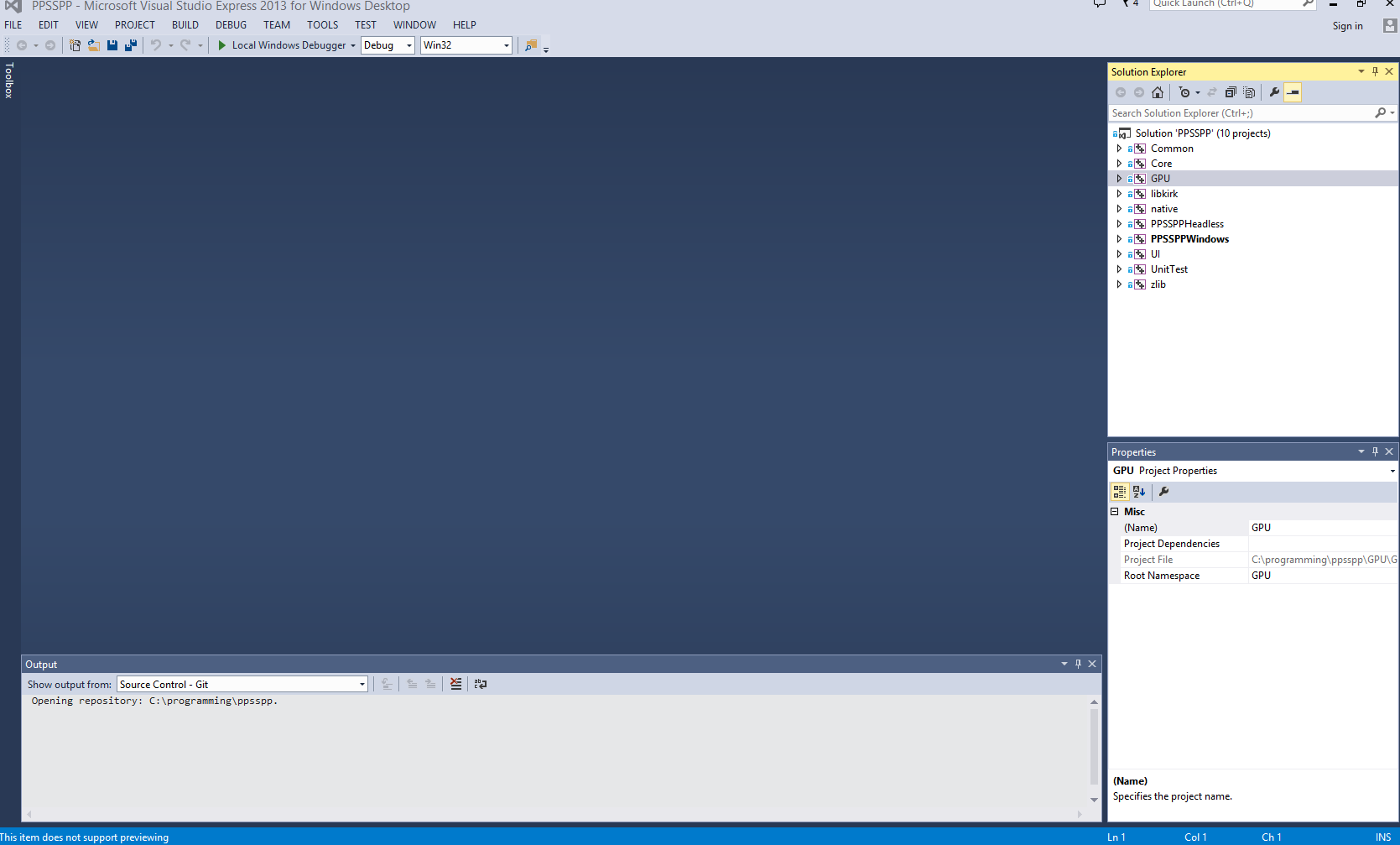Click the Show All Files icon
Image resolution: width=1400 pixels, height=845 pixels.
(x=1249, y=92)
